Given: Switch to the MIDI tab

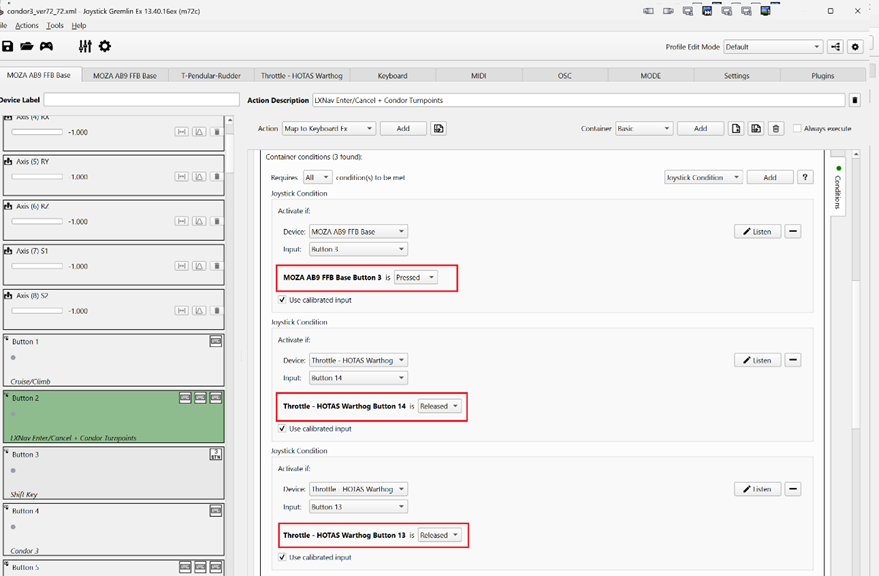Looking at the screenshot, I should point(479,76).
